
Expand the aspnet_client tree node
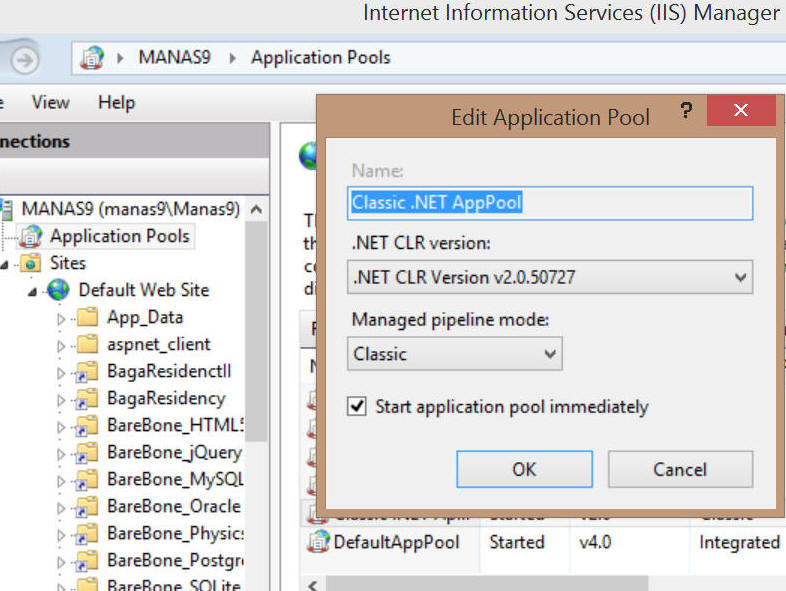point(61,346)
